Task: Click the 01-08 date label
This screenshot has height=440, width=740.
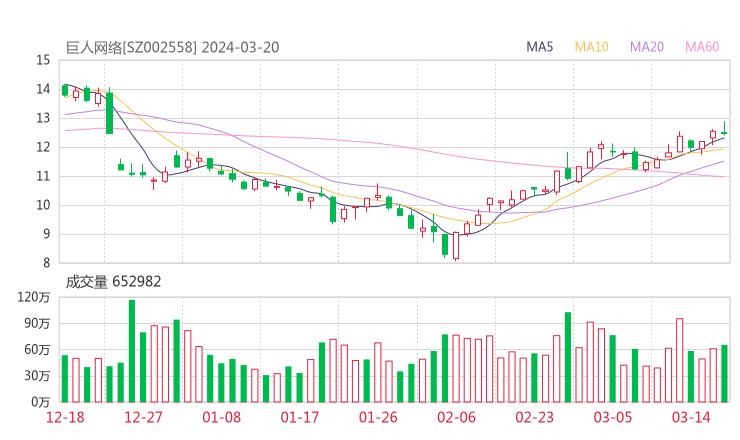Action: [221, 417]
